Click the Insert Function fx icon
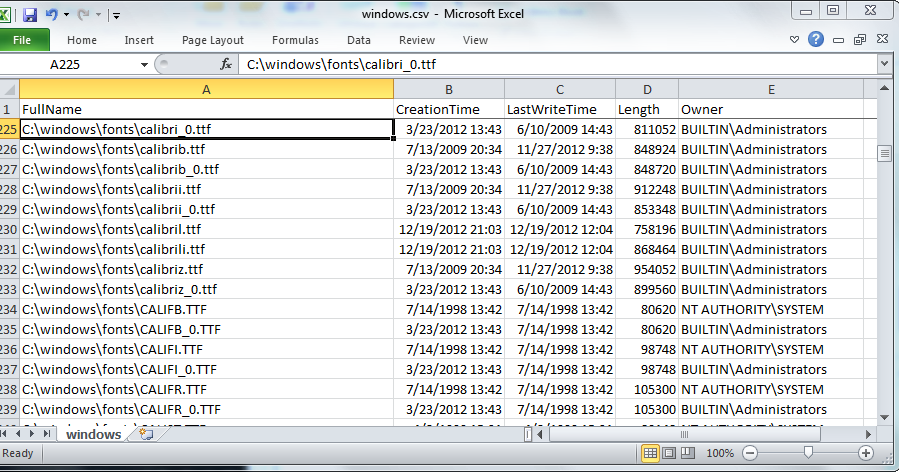899x472 pixels. tap(226, 64)
